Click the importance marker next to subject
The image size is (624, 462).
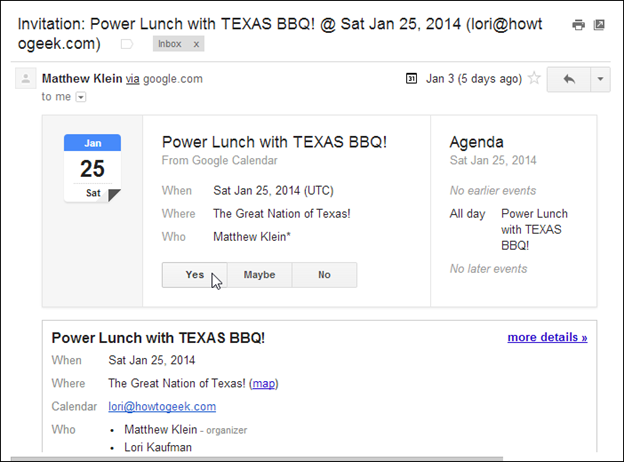[x=127, y=44]
